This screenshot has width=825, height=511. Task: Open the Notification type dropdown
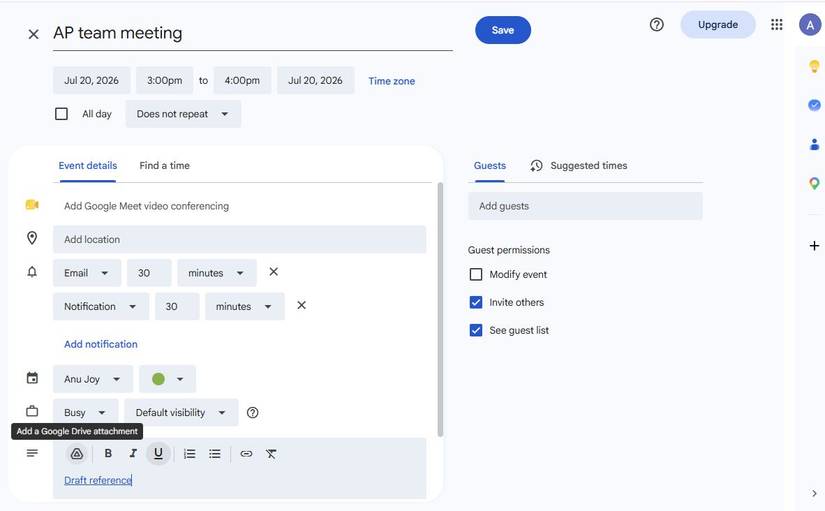(x=101, y=306)
